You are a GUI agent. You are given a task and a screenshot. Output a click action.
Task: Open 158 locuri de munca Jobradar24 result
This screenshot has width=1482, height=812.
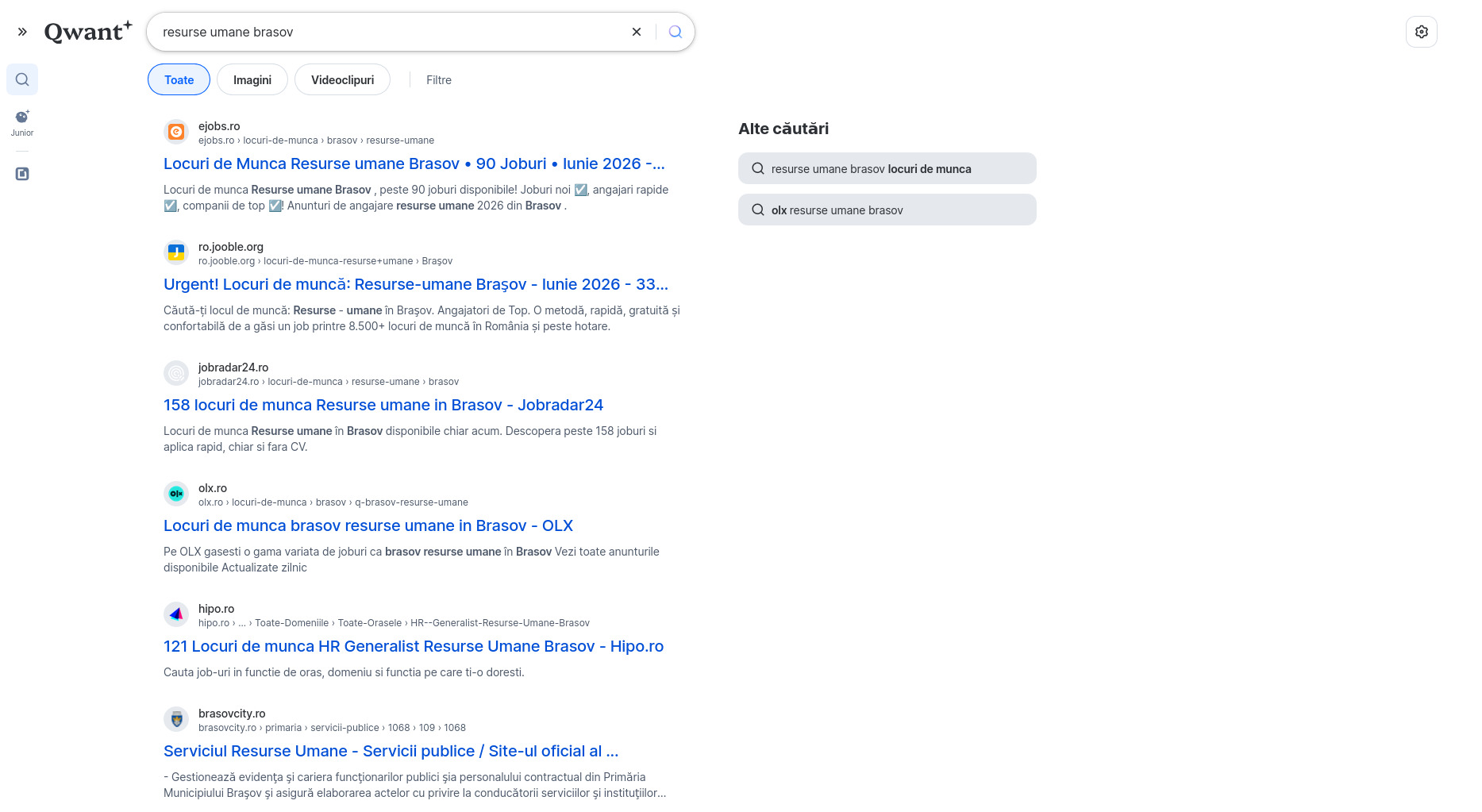383,405
